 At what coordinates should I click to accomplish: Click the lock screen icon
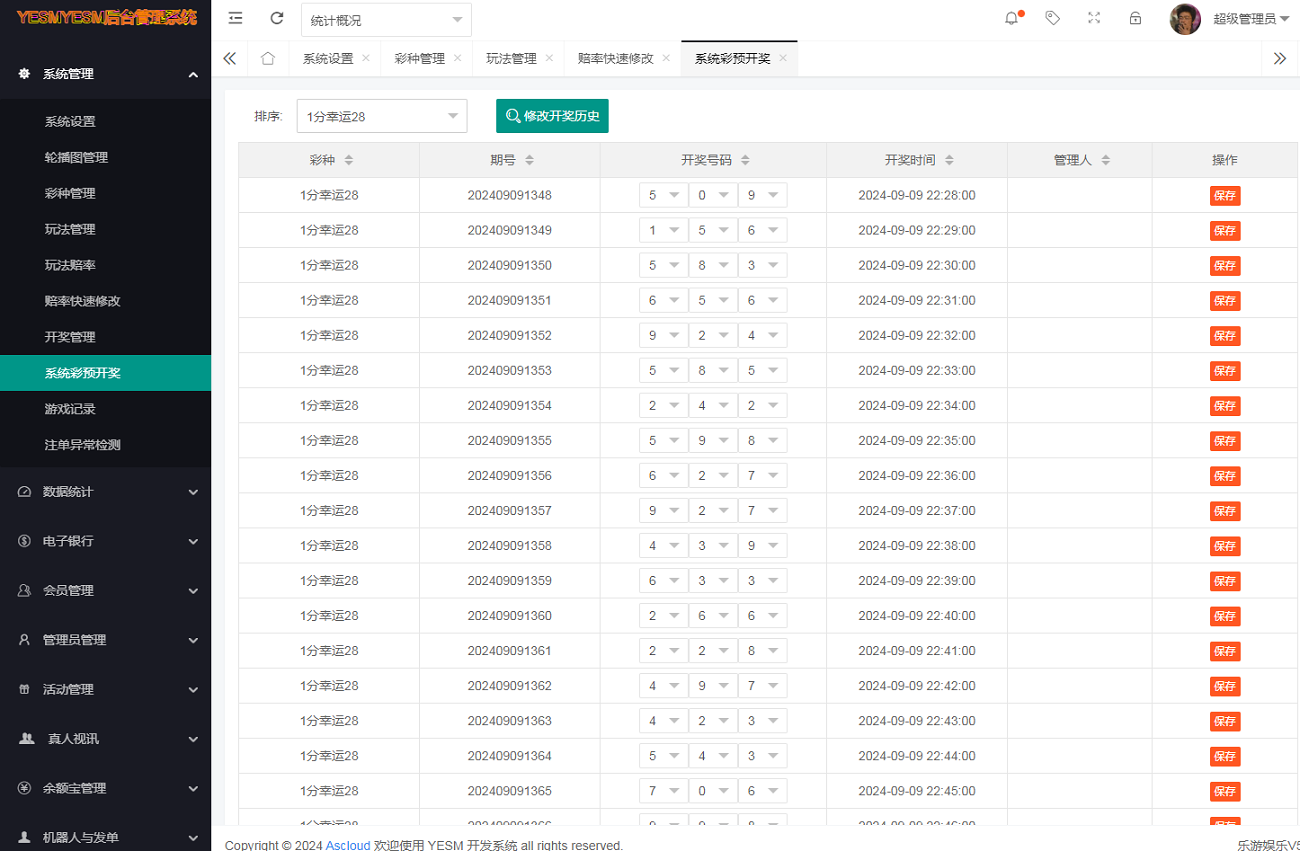point(1135,18)
